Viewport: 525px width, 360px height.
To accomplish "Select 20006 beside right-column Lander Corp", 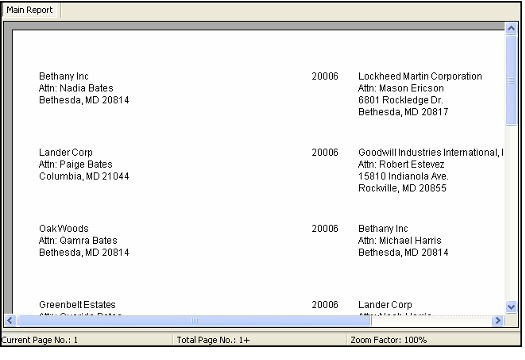I will click(325, 305).
